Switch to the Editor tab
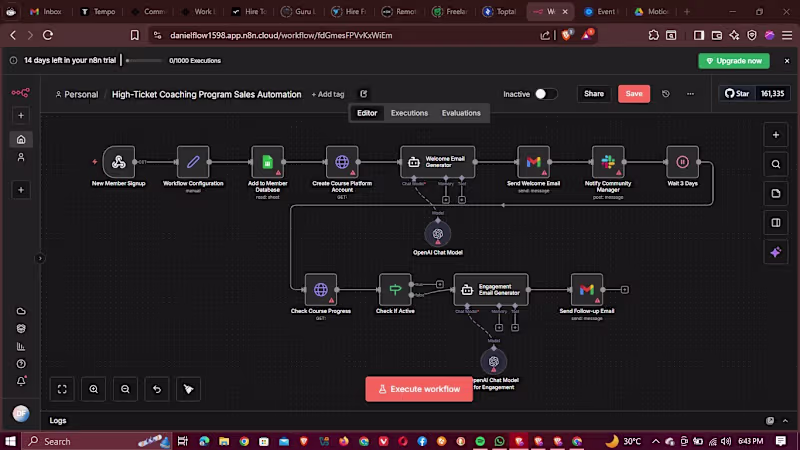 coord(367,113)
